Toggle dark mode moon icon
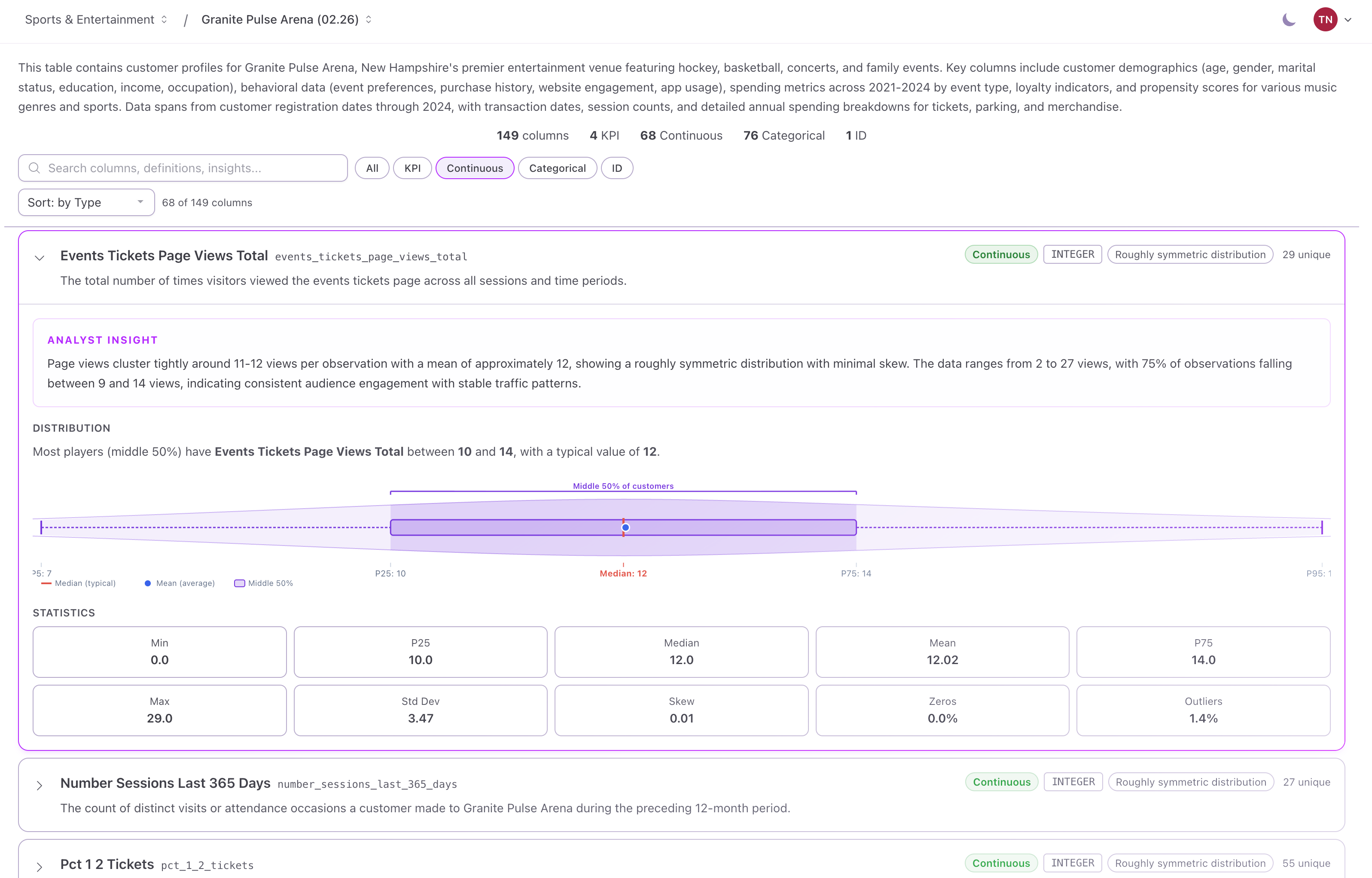The height and width of the screenshot is (878, 1372). coord(1289,20)
